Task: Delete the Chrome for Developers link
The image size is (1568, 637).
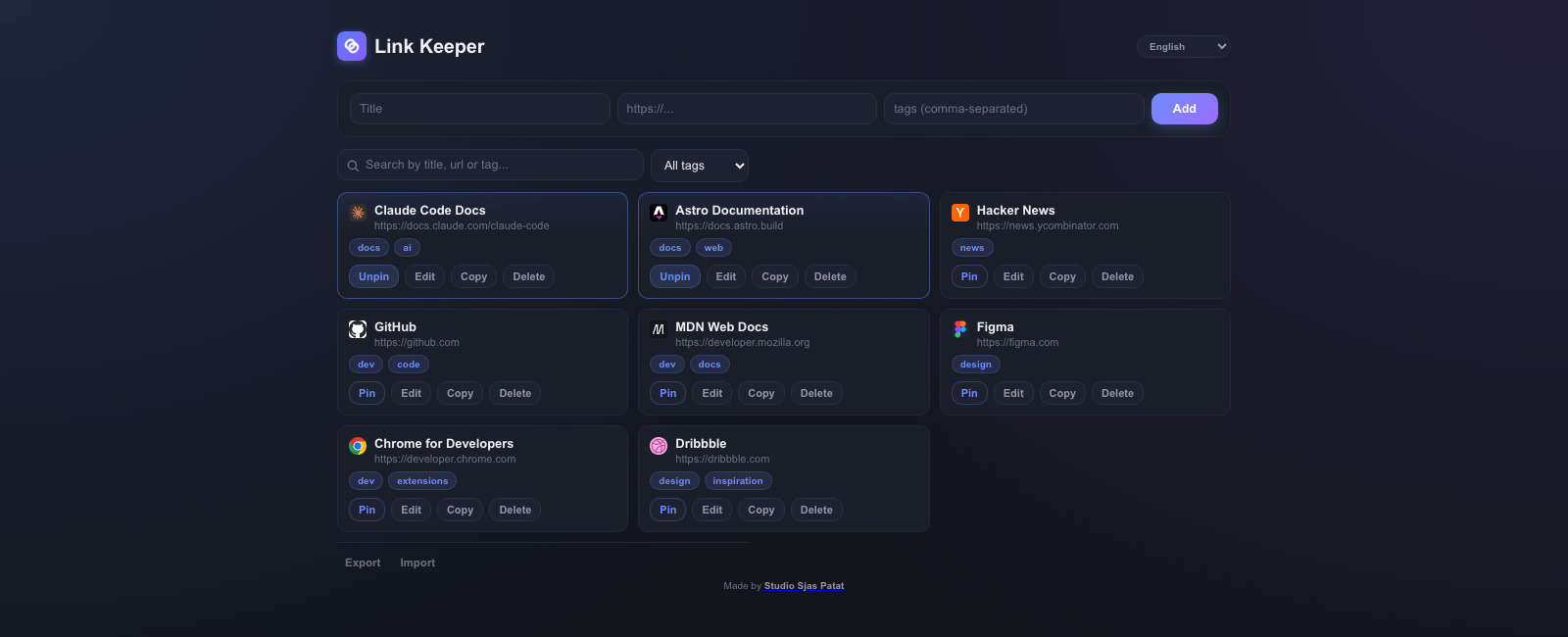Action: click(x=515, y=510)
